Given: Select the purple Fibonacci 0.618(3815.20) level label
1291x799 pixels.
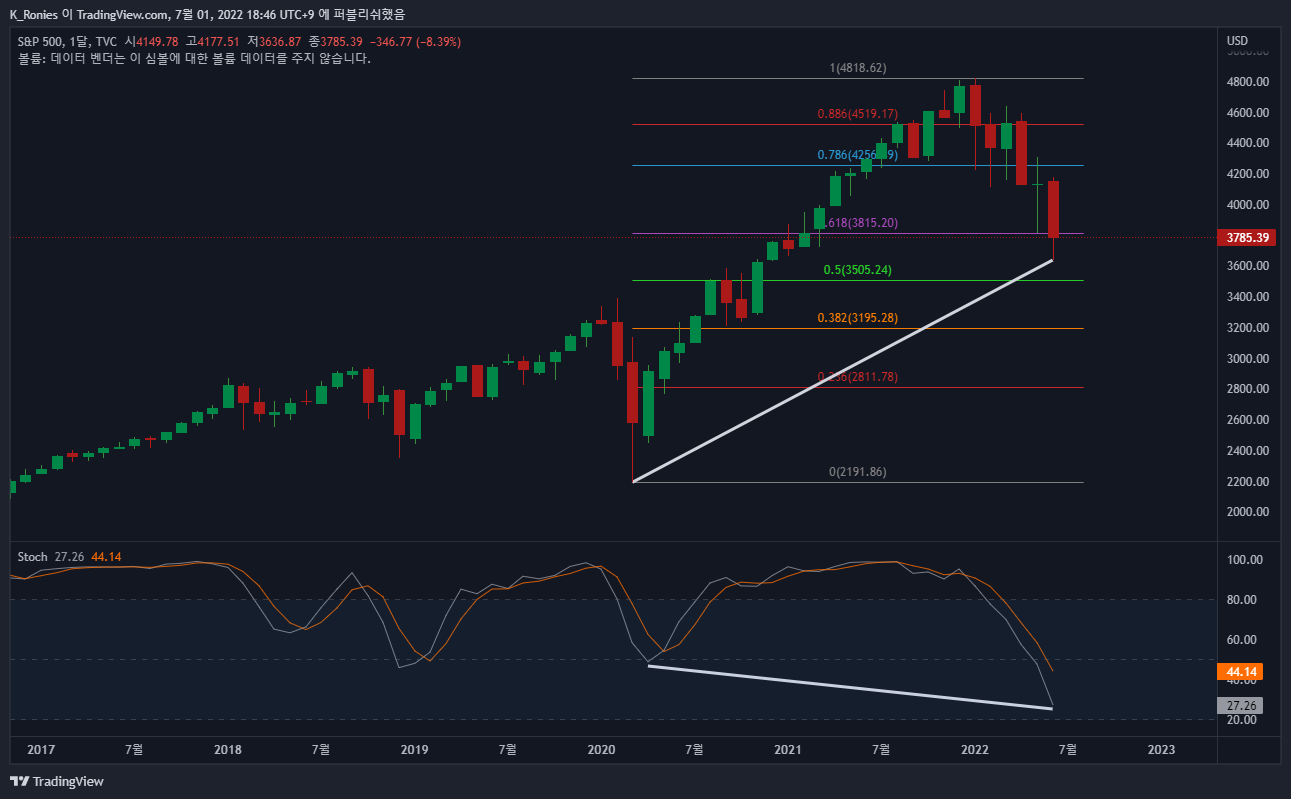Looking at the screenshot, I should point(860,223).
